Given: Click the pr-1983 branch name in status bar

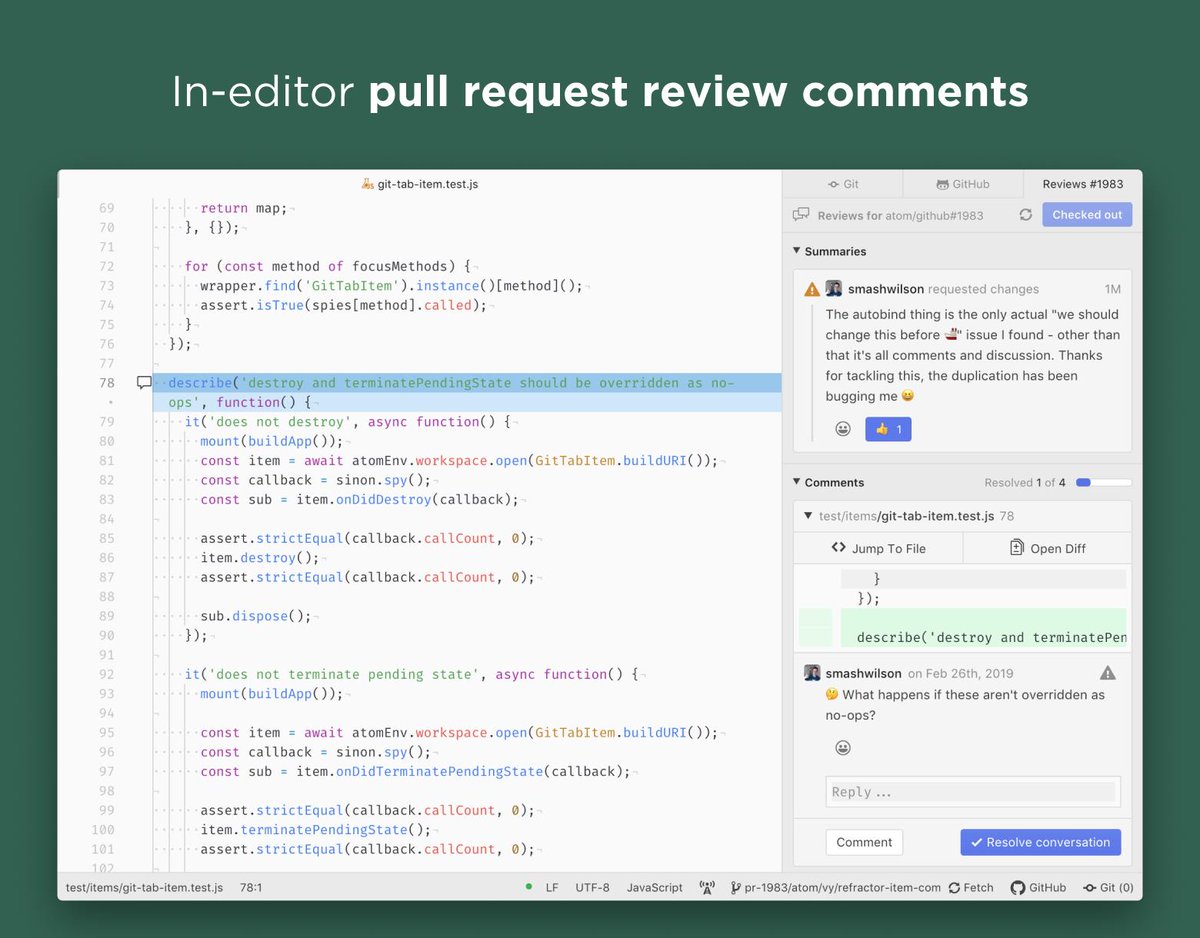Looking at the screenshot, I should pyautogui.click(x=836, y=887).
